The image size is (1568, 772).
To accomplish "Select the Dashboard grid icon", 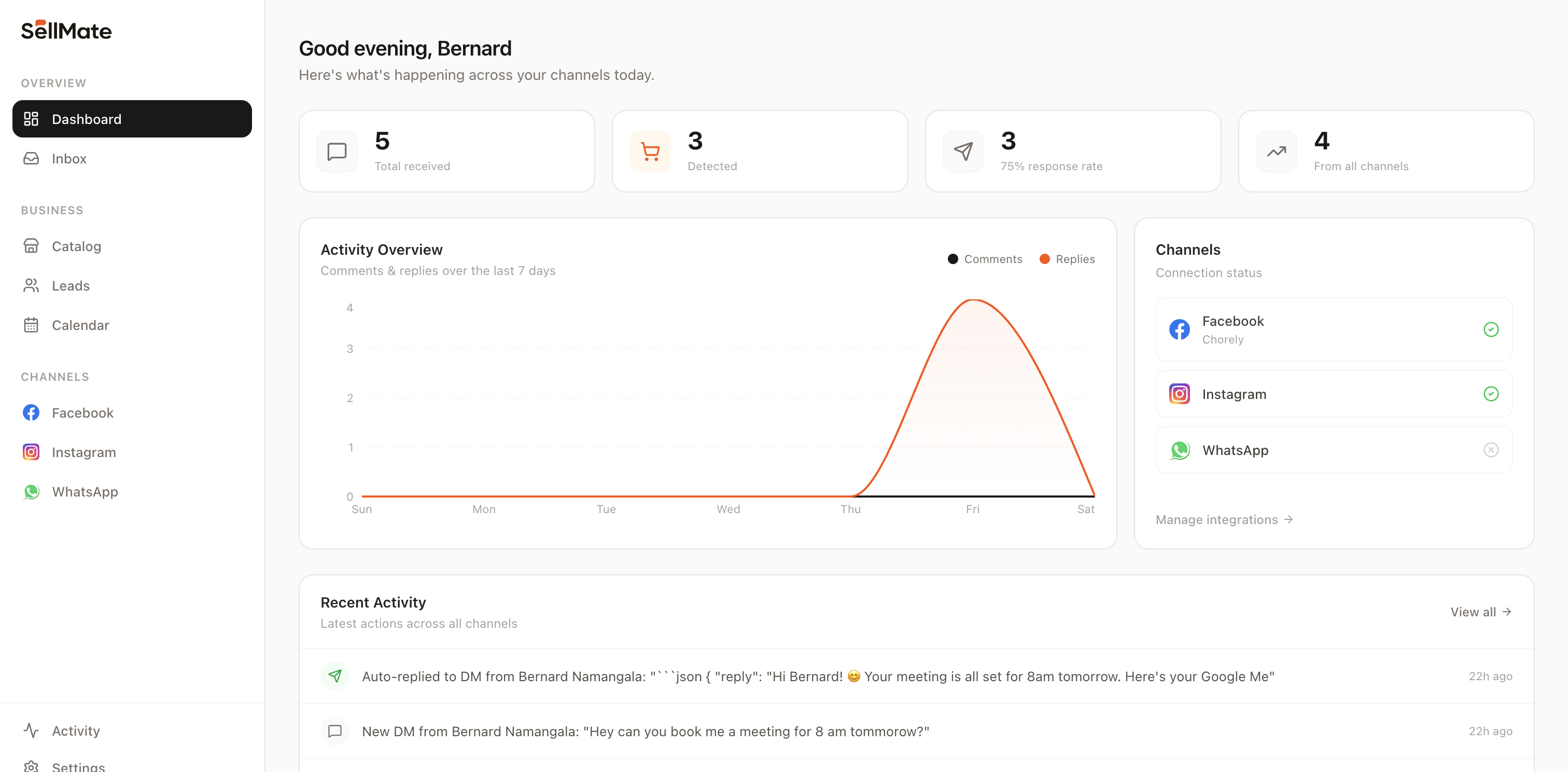I will pos(31,119).
